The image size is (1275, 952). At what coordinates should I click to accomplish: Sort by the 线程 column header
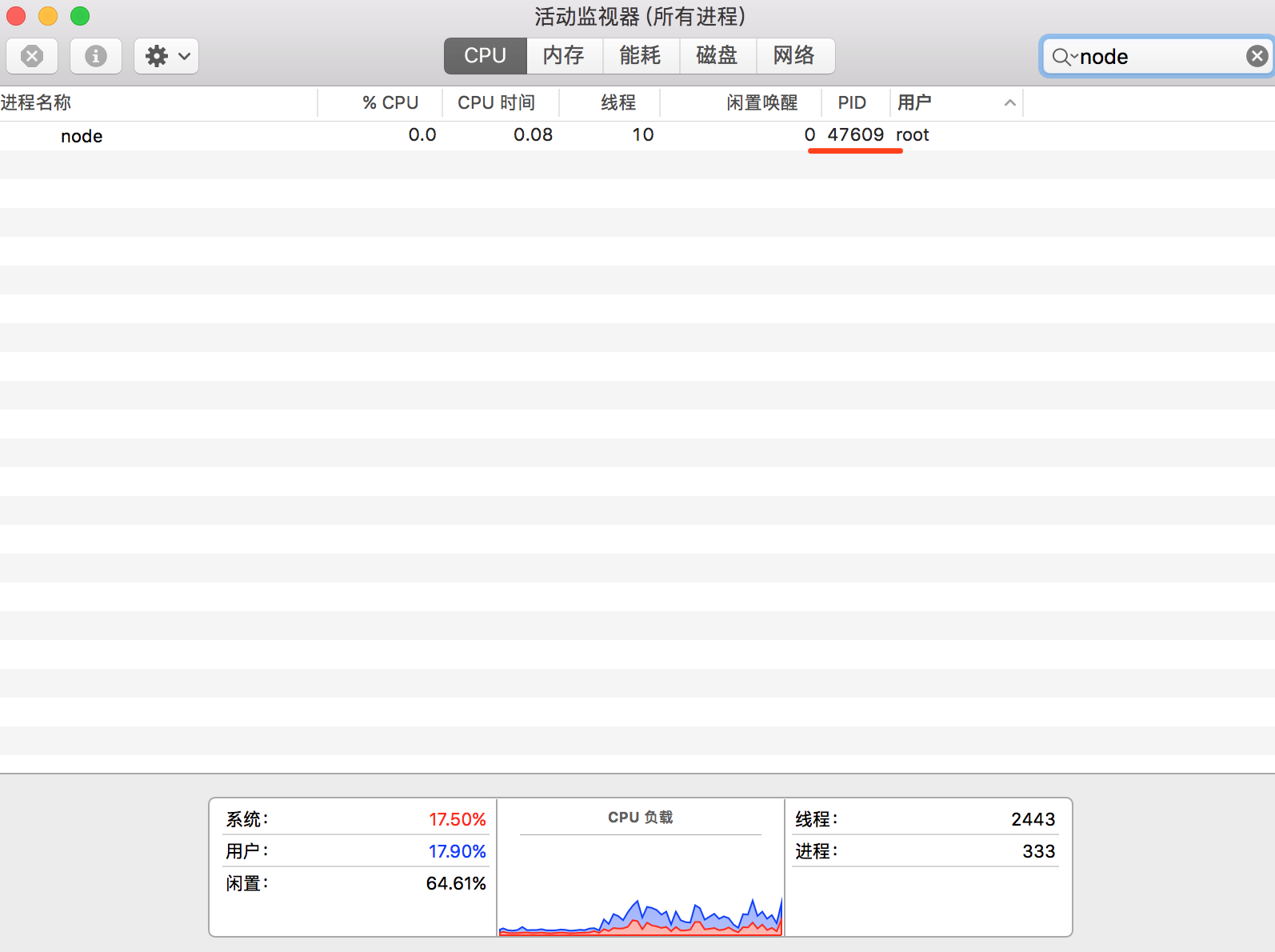click(610, 103)
